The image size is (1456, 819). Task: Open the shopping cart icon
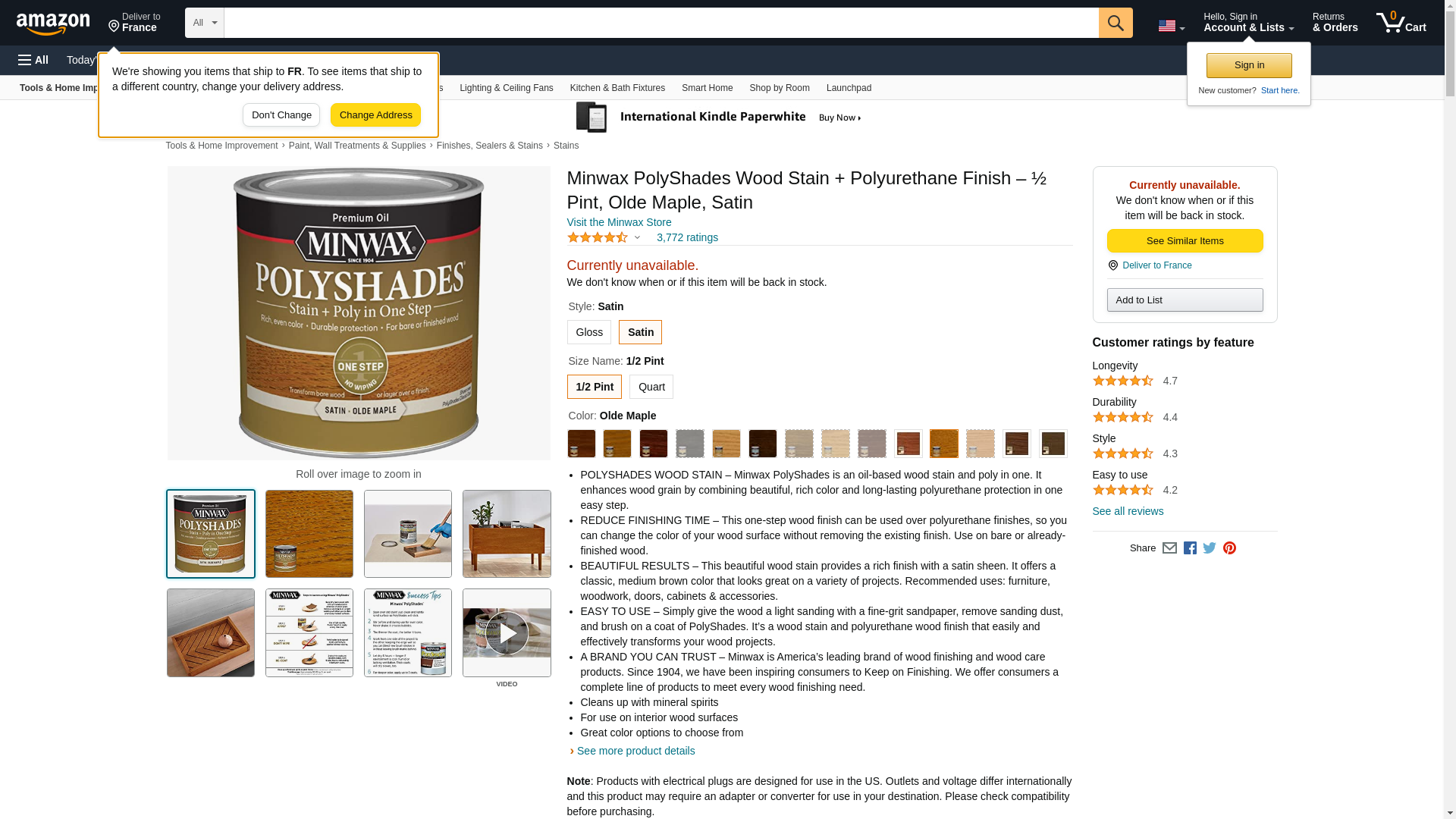(1401, 23)
